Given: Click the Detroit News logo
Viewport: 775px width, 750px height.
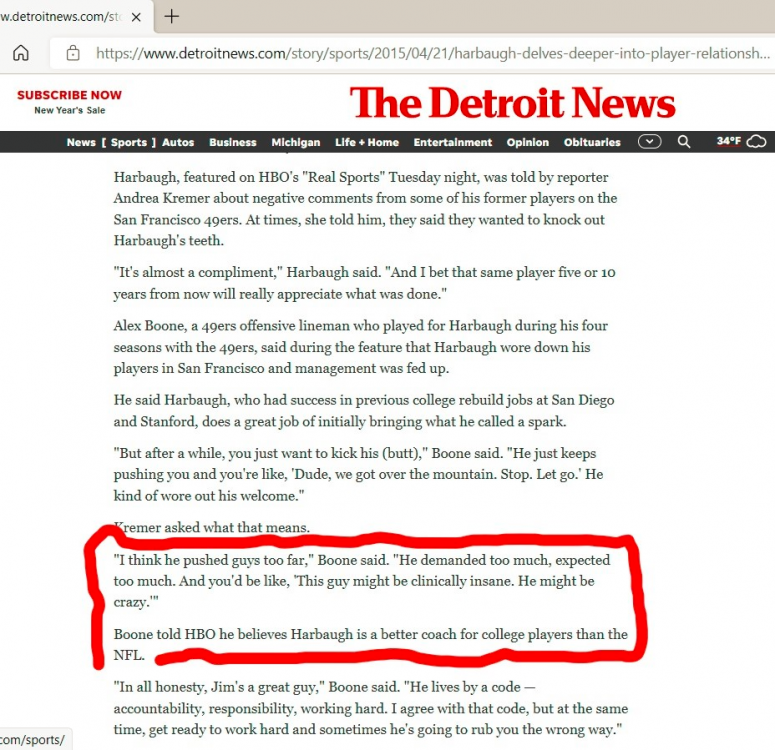Looking at the screenshot, I should click(x=512, y=102).
